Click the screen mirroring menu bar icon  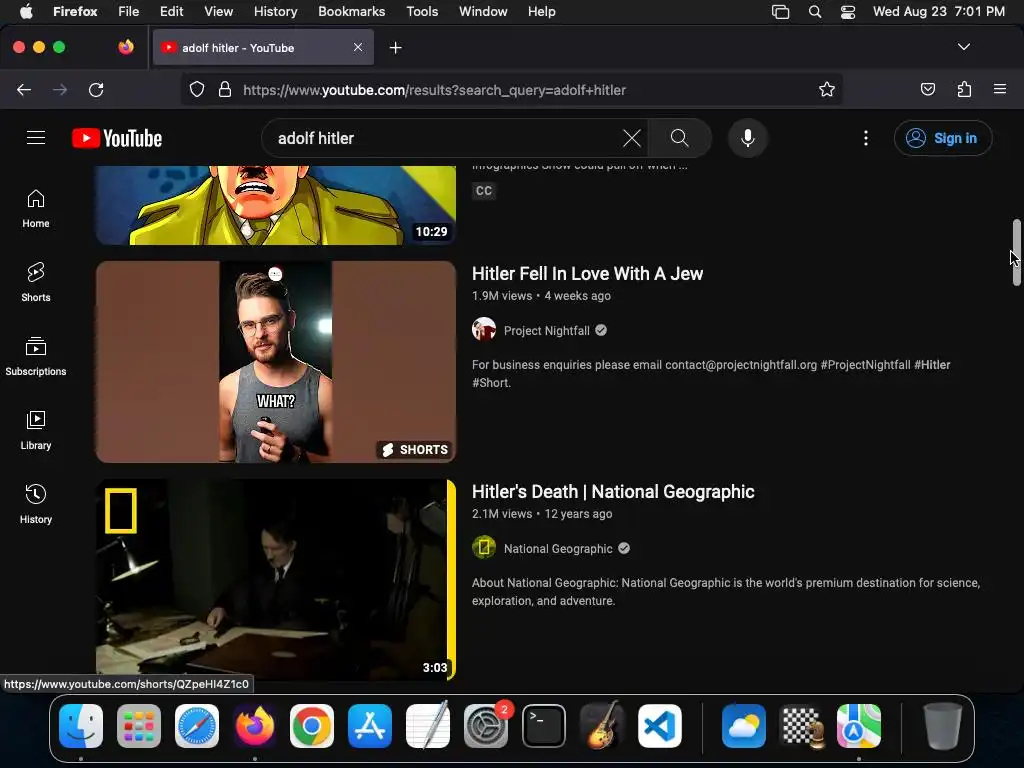(x=780, y=12)
